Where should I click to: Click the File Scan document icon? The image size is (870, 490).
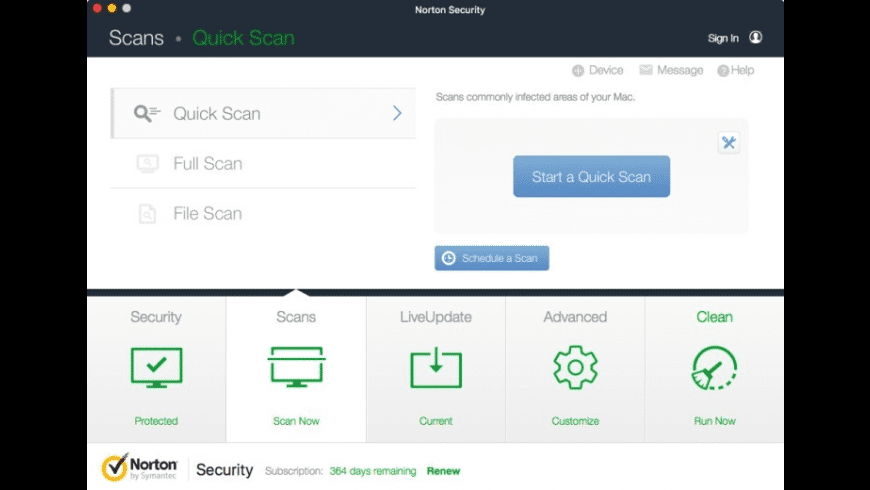click(x=147, y=214)
